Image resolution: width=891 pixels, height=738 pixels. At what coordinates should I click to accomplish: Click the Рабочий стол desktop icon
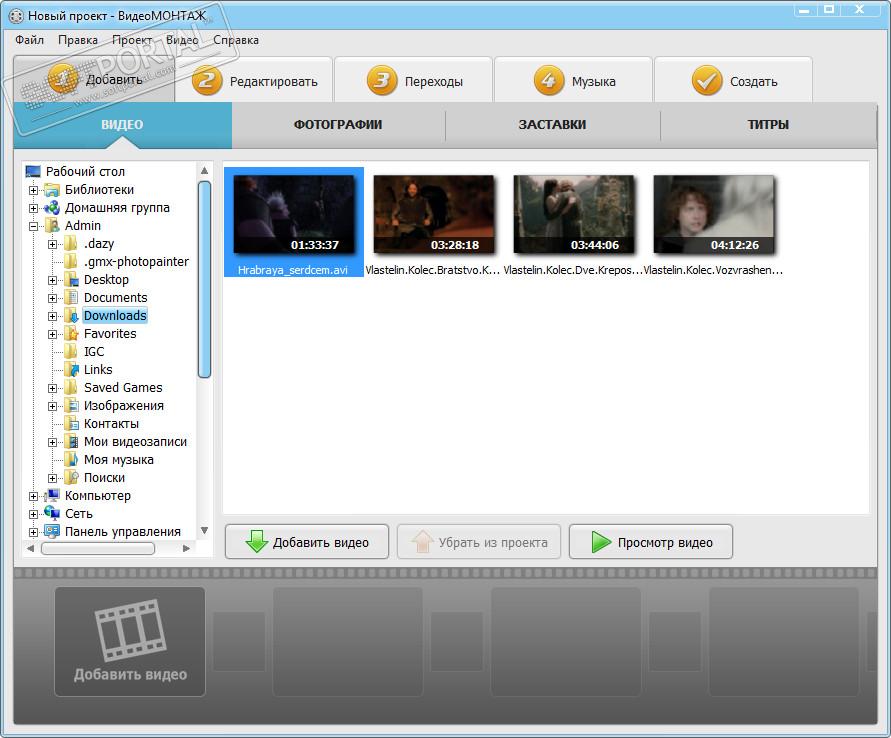33,171
